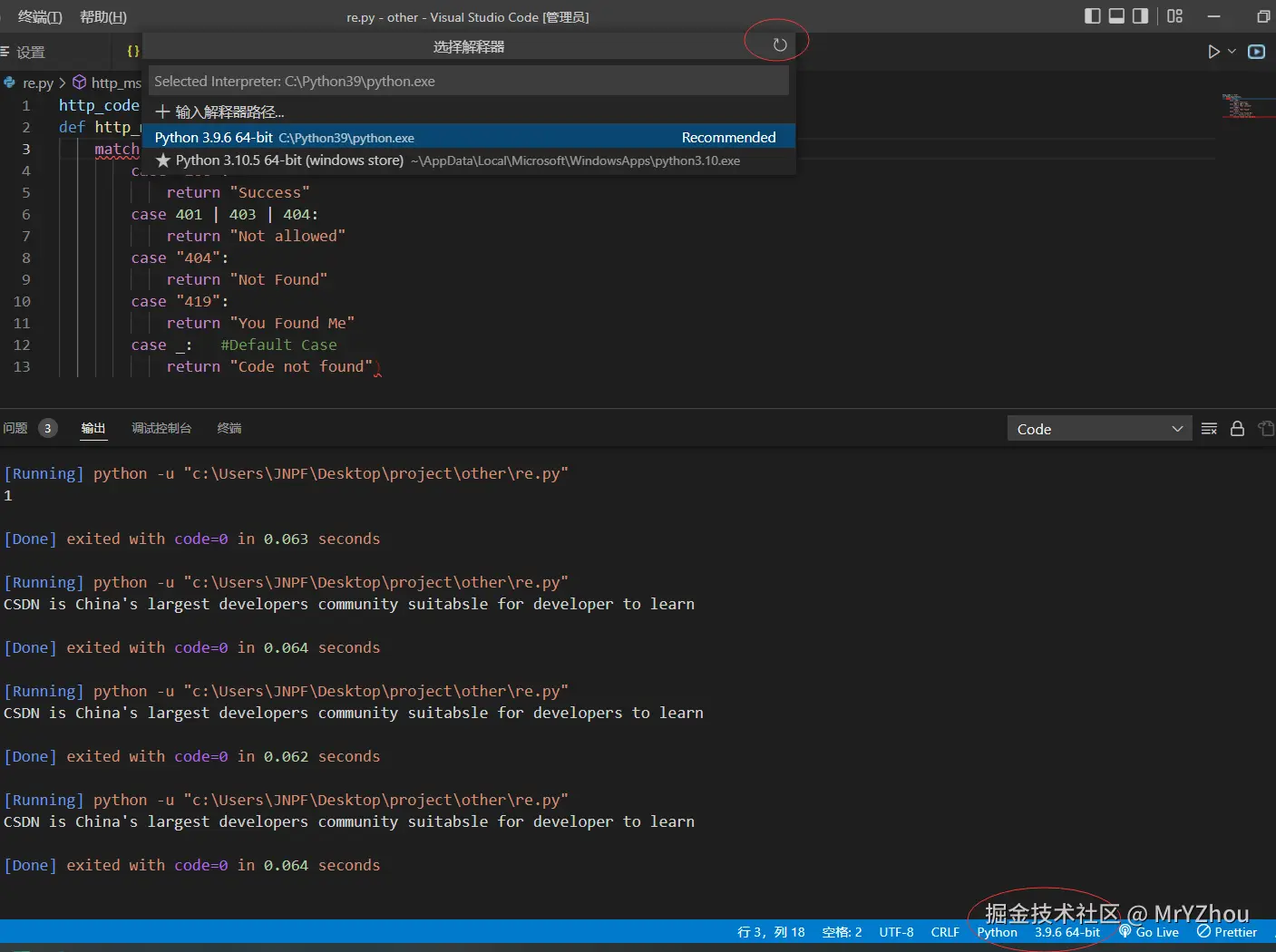Click the customize layout icon
The image size is (1276, 952).
pos(1174,16)
